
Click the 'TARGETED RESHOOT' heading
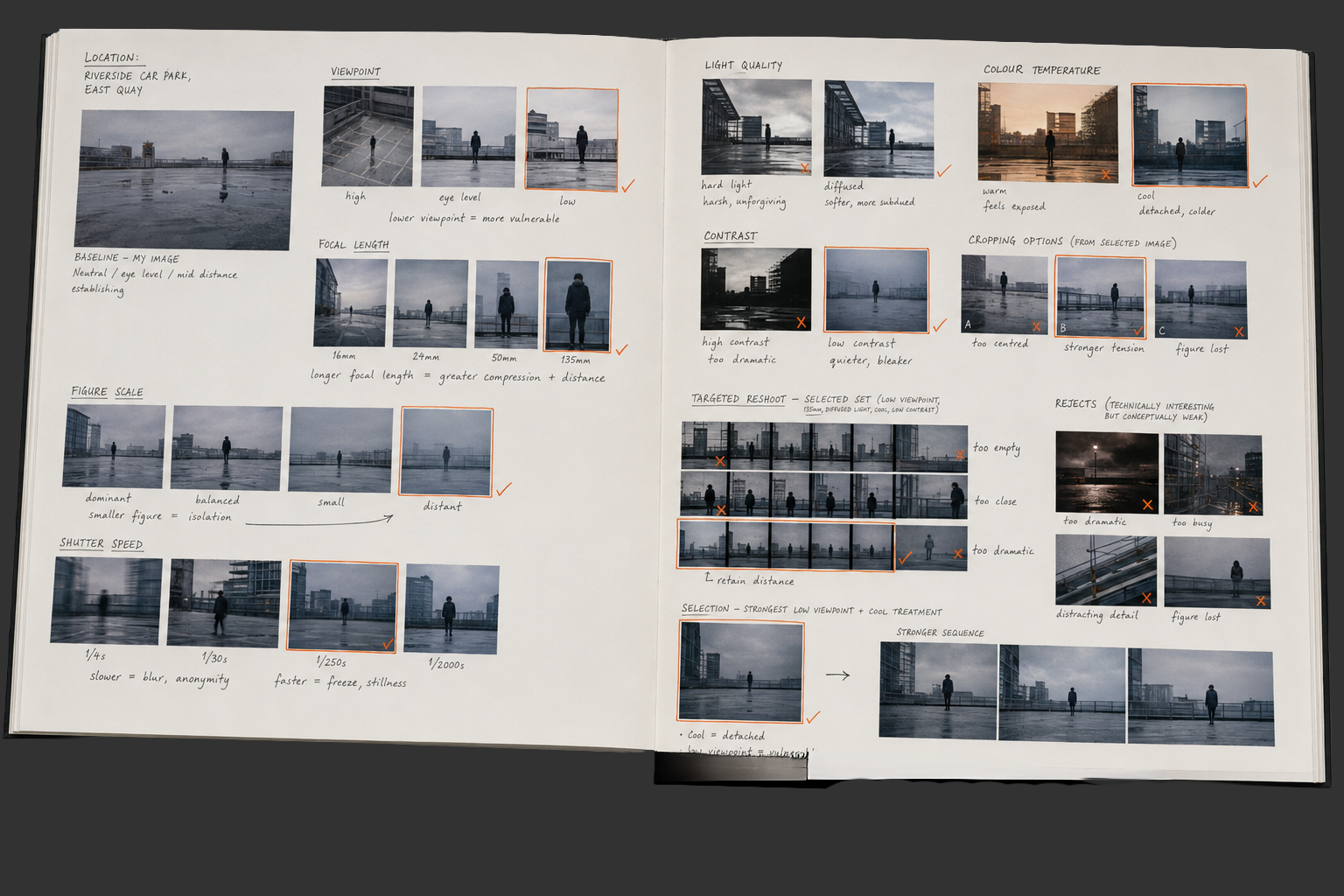click(x=738, y=399)
